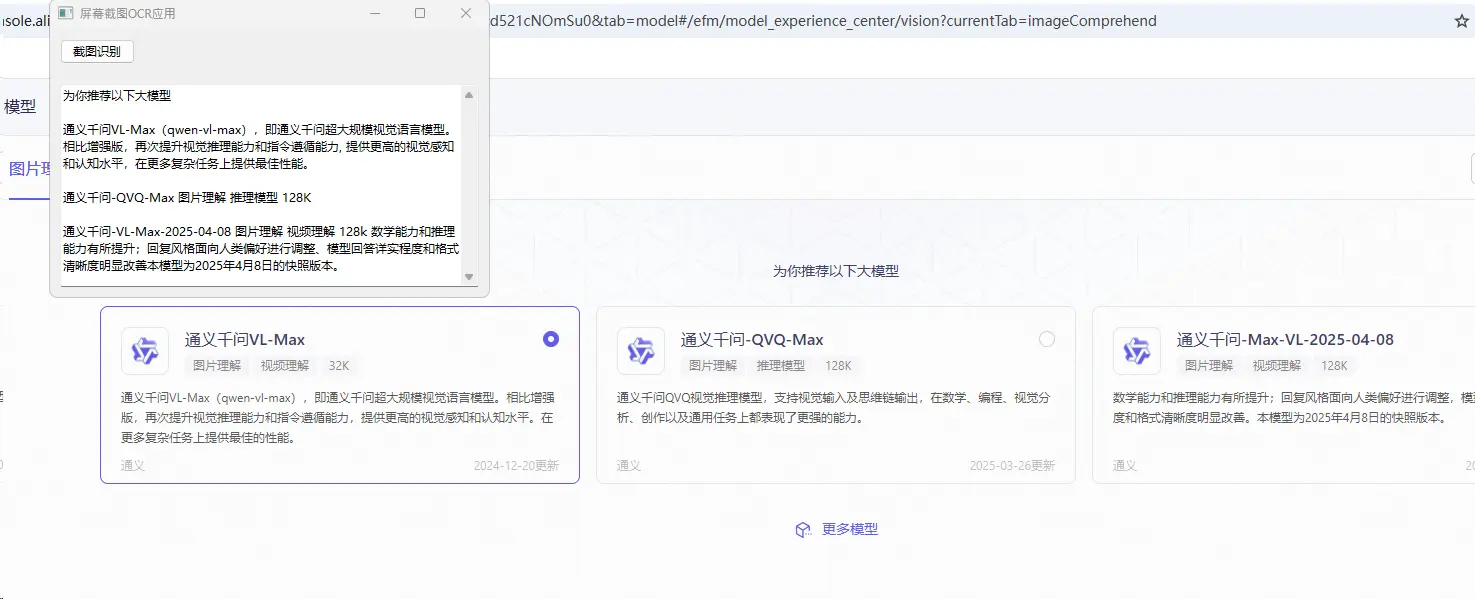This screenshot has height=599, width=1475.
Task: Click 通义 label on 通义千问-QVQ-Max card
Action: 629,466
